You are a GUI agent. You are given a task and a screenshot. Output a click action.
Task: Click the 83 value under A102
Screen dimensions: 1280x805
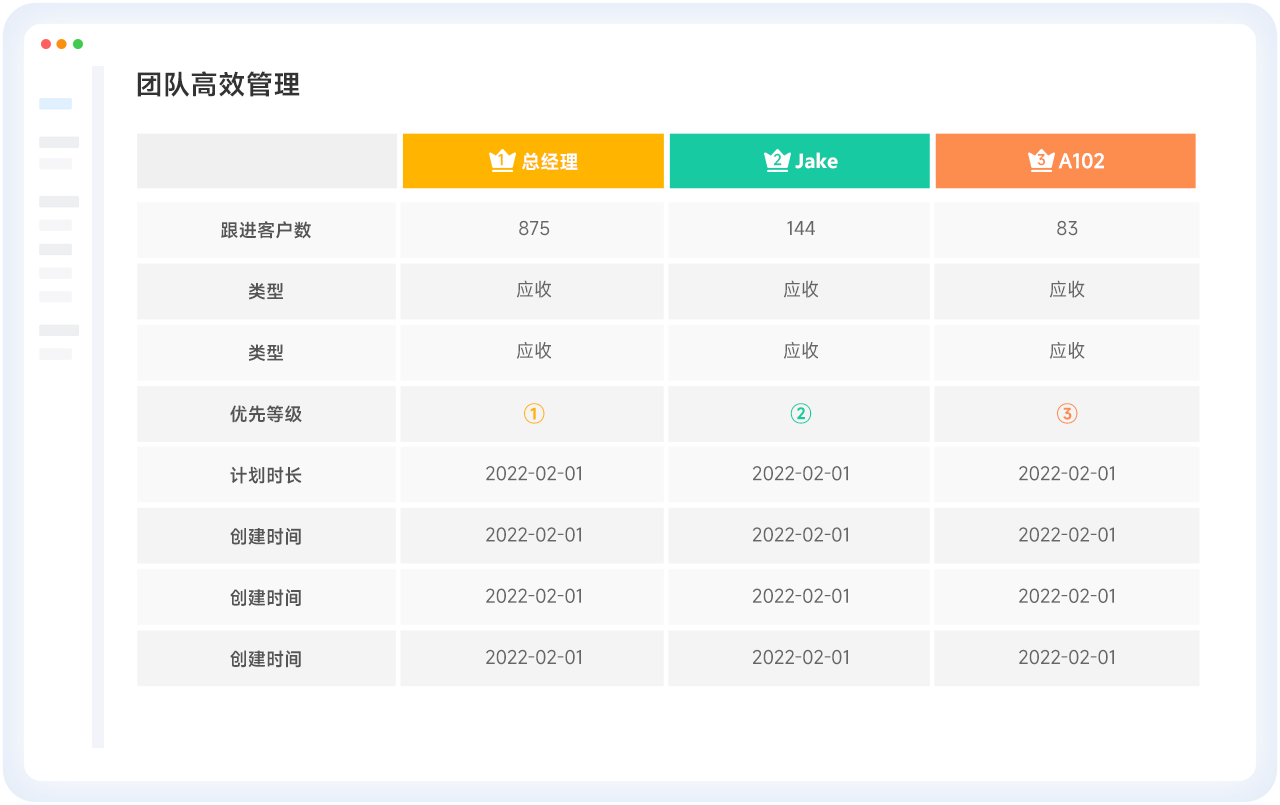click(1067, 229)
